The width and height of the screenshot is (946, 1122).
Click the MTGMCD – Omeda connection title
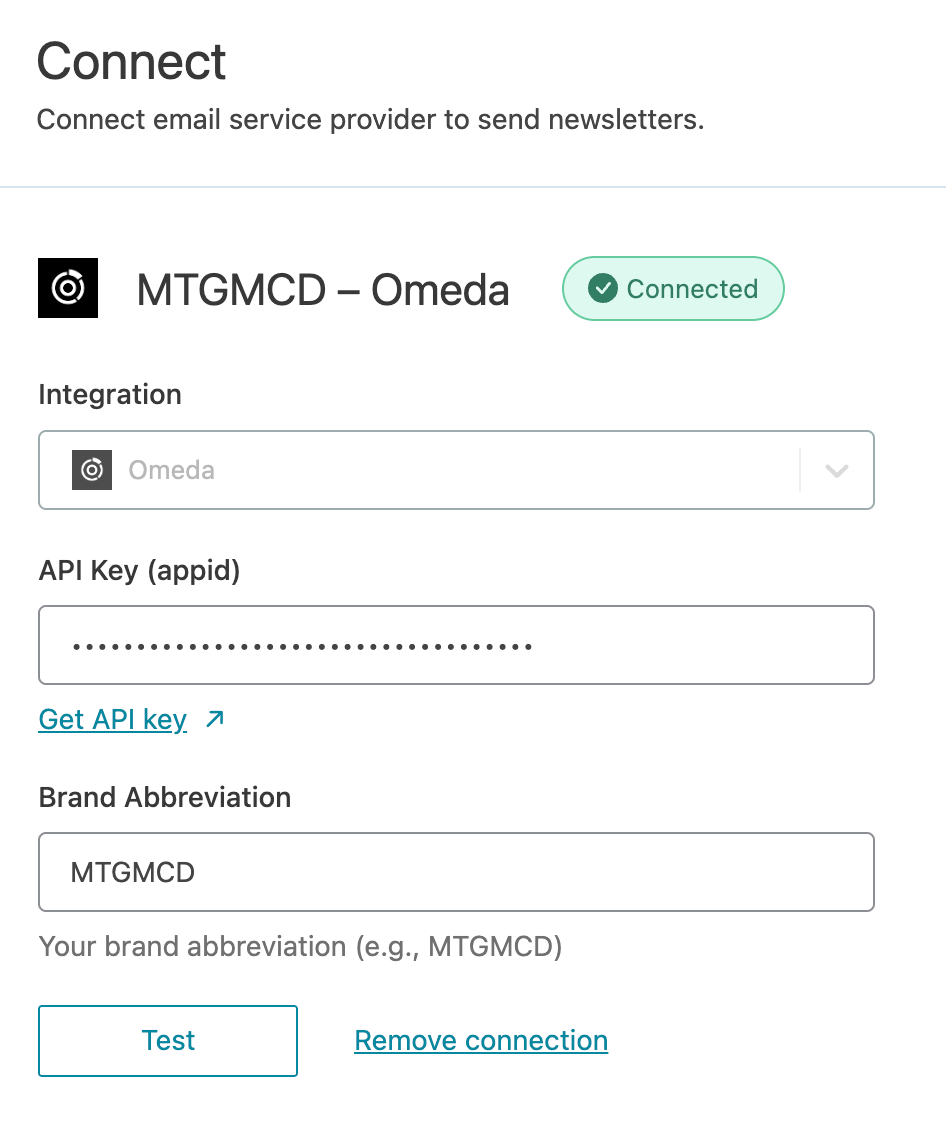[323, 290]
